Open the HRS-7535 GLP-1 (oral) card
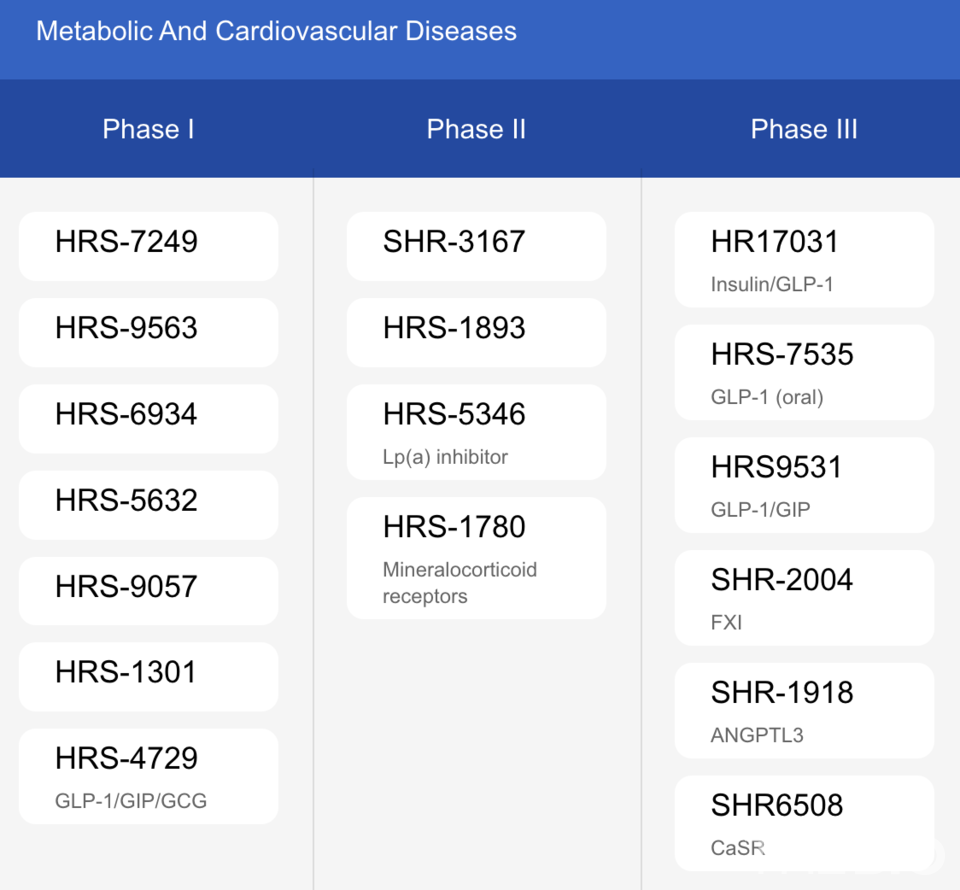The height and width of the screenshot is (890, 960). (x=804, y=372)
